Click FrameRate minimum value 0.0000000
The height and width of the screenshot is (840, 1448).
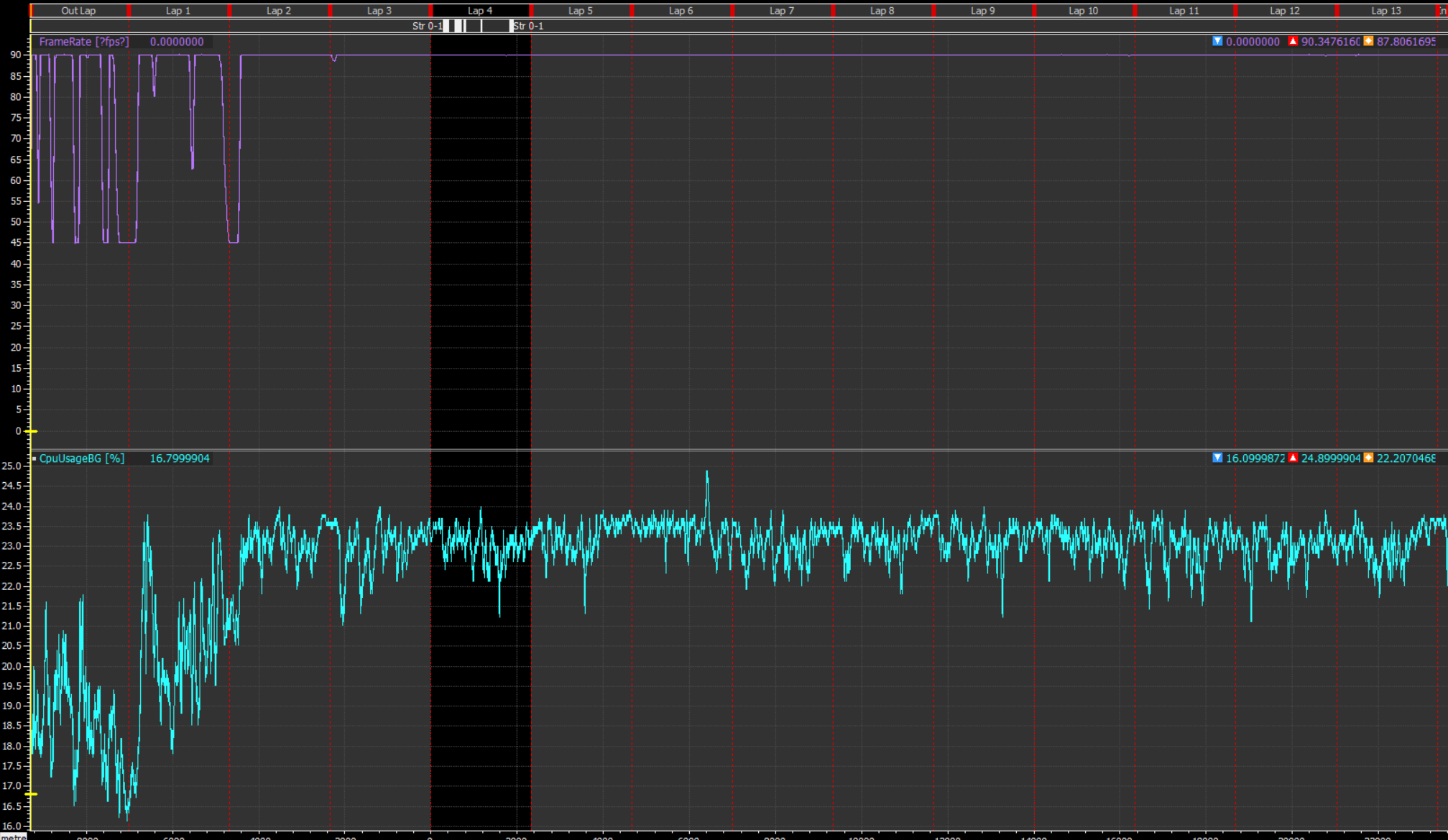tap(1253, 42)
